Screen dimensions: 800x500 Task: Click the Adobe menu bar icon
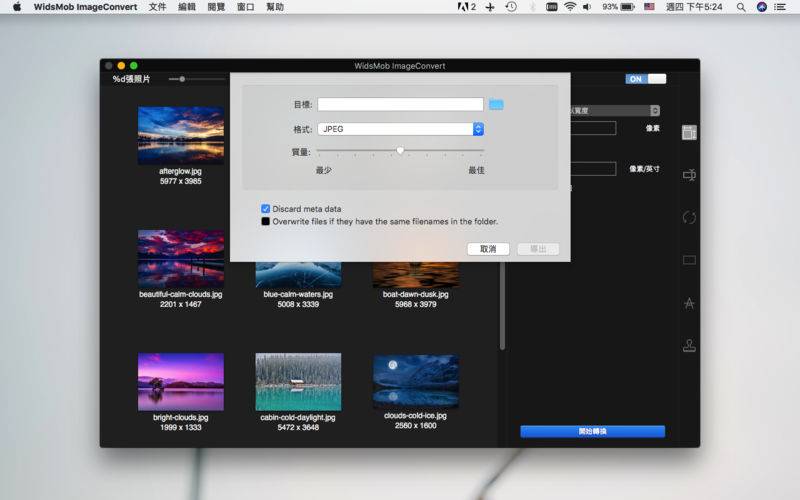click(466, 7)
